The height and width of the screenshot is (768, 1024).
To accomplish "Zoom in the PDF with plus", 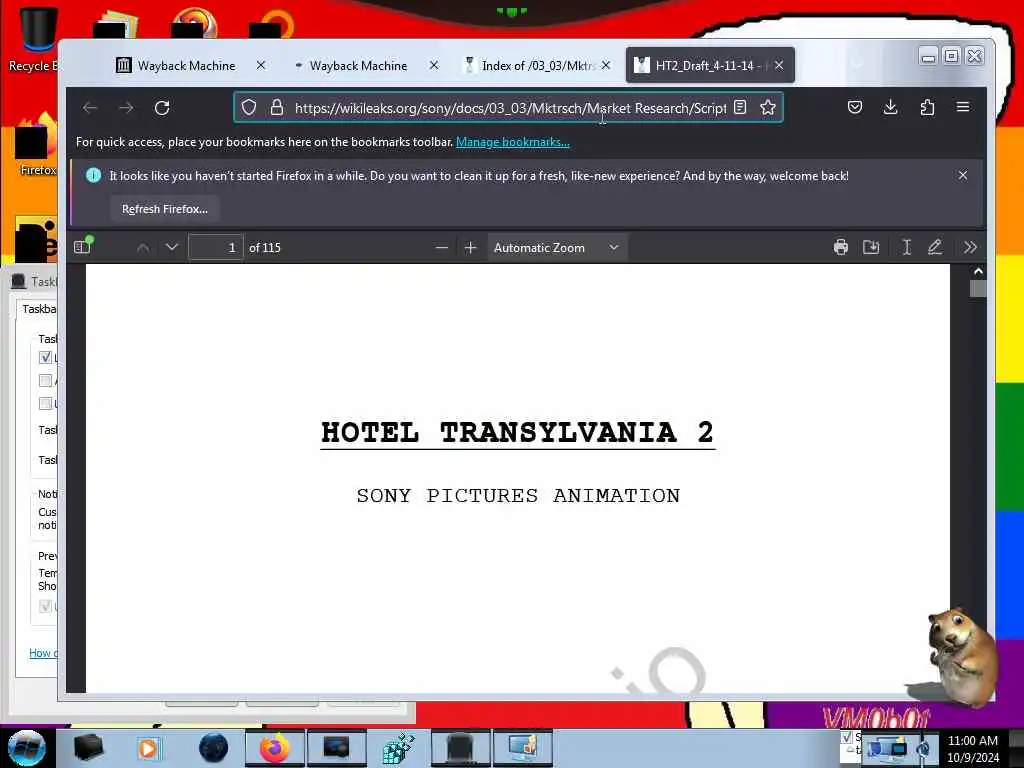I will (x=470, y=248).
